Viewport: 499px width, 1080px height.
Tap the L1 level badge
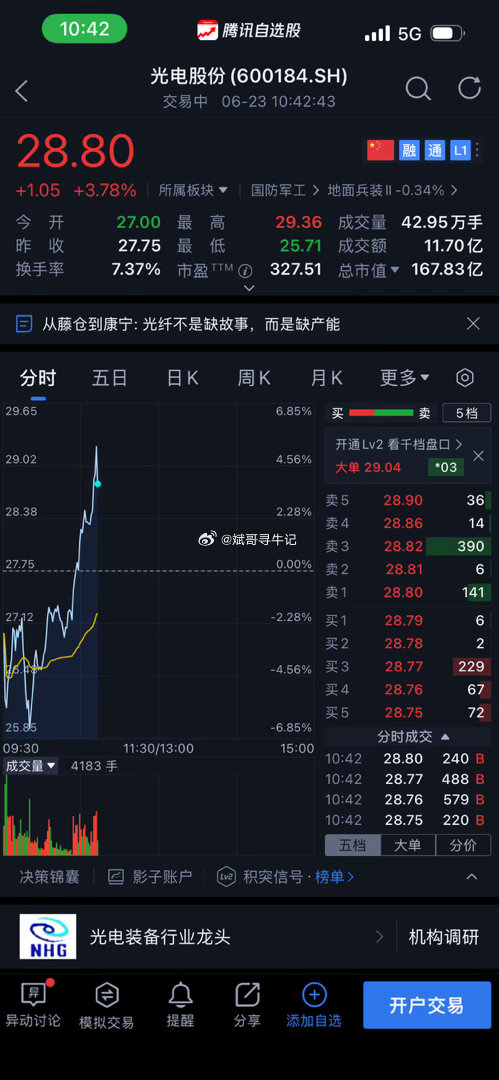[x=460, y=150]
